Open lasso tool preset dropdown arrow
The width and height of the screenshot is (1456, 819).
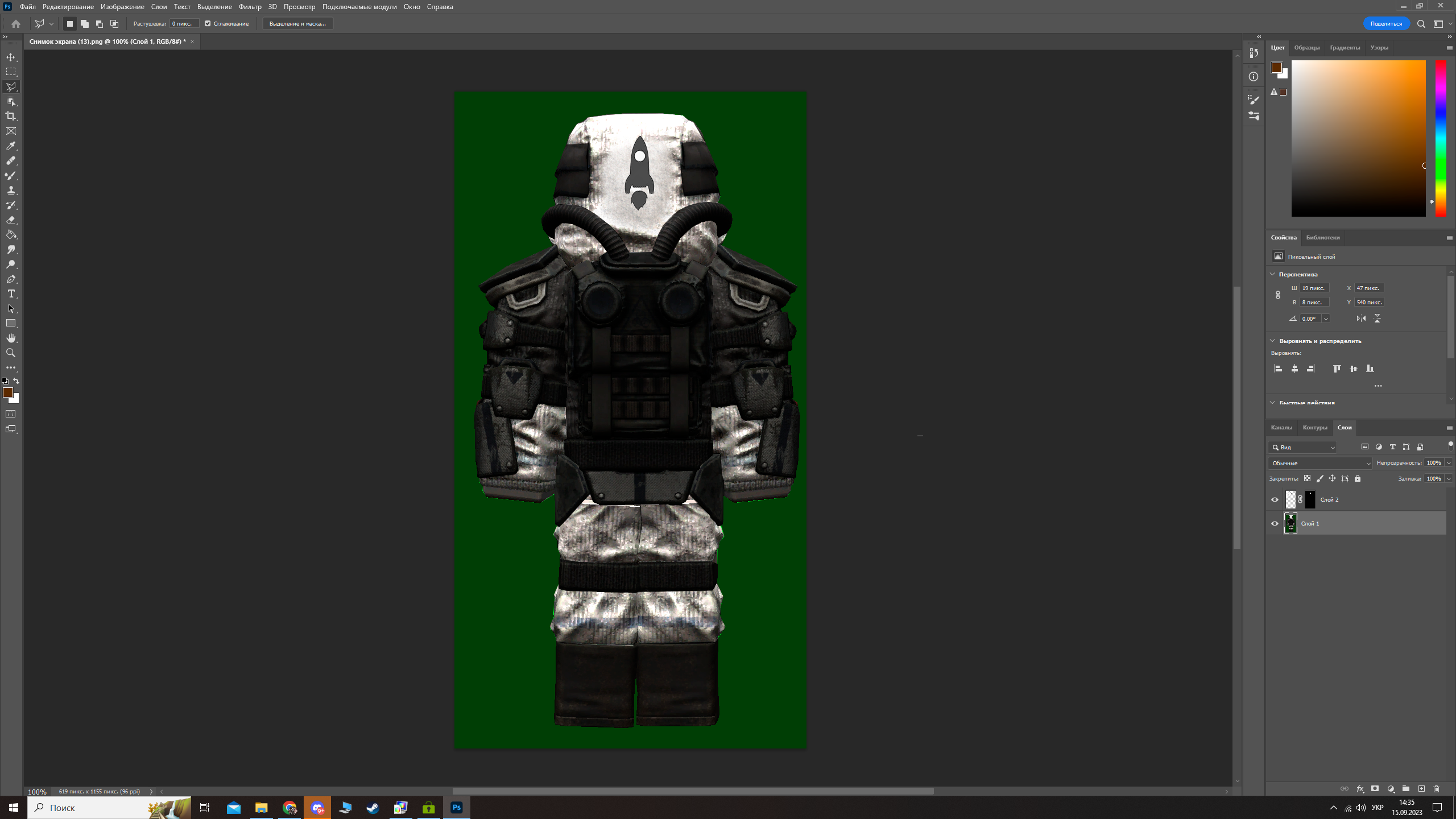click(x=51, y=24)
